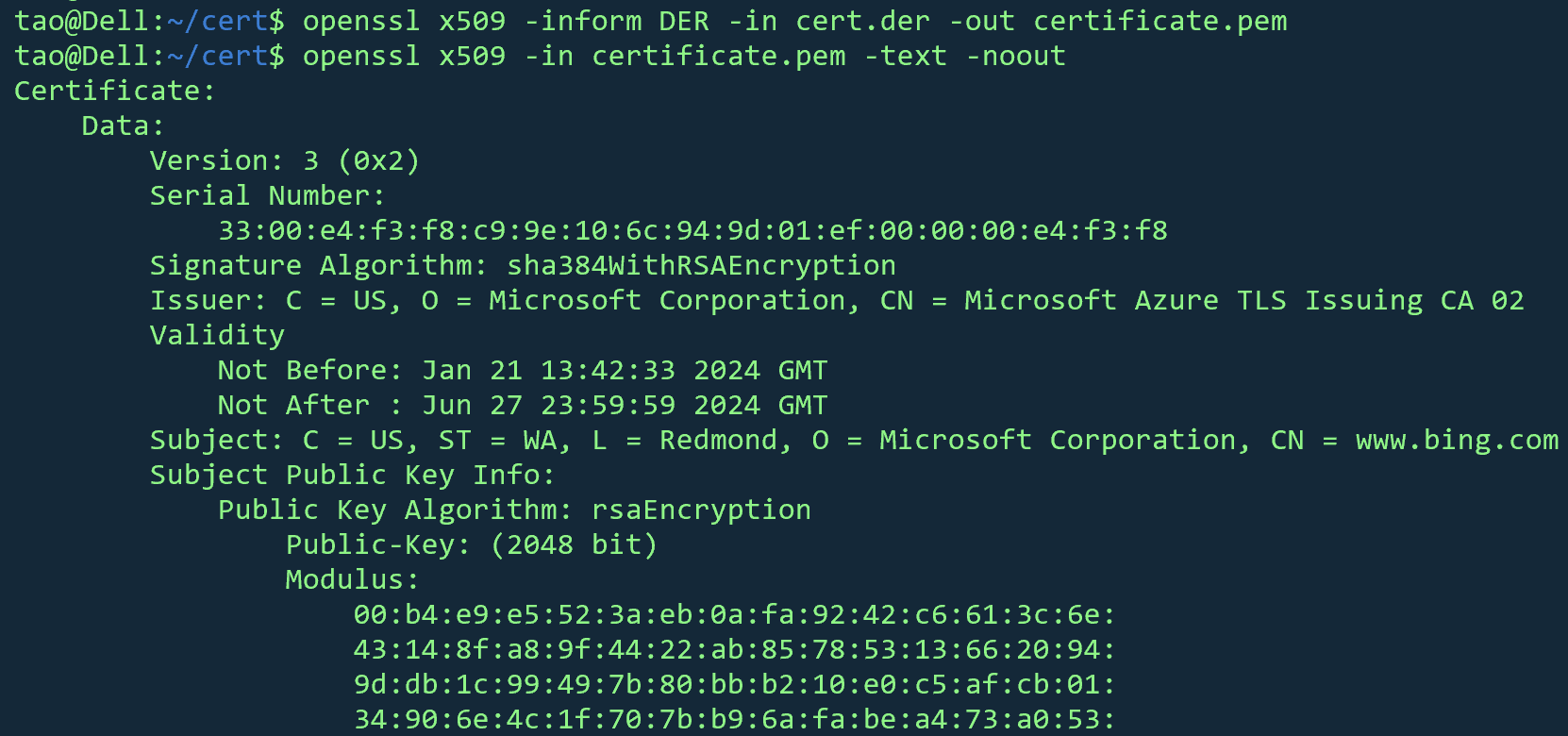This screenshot has width=1568, height=736.
Task: Click Subject Public Key Info label
Action: click(353, 475)
